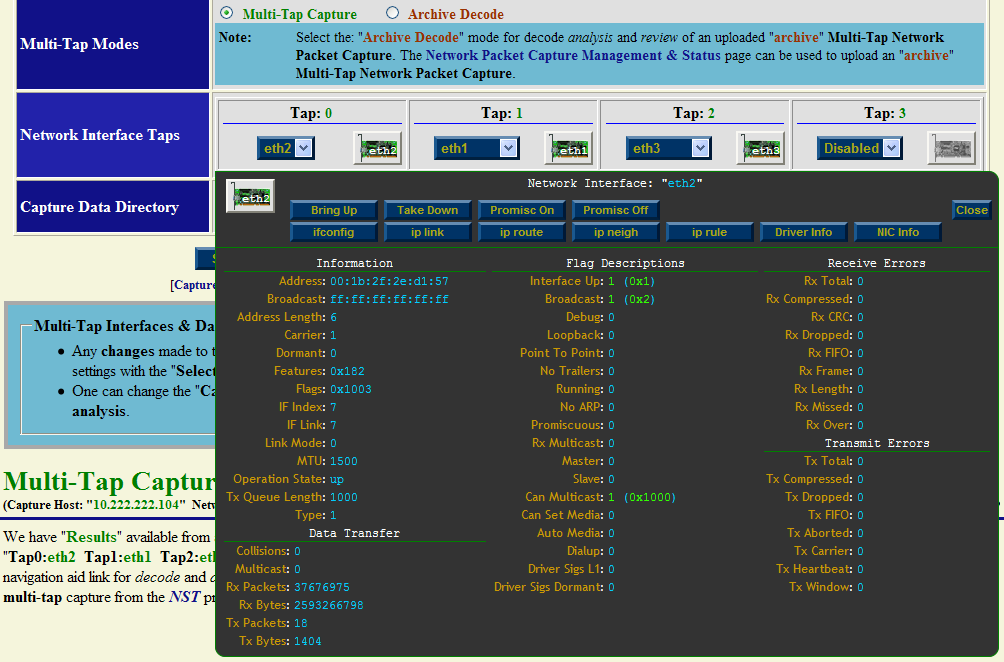Click the Capture Data Directory row label
The image size is (1004, 662).
click(99, 207)
